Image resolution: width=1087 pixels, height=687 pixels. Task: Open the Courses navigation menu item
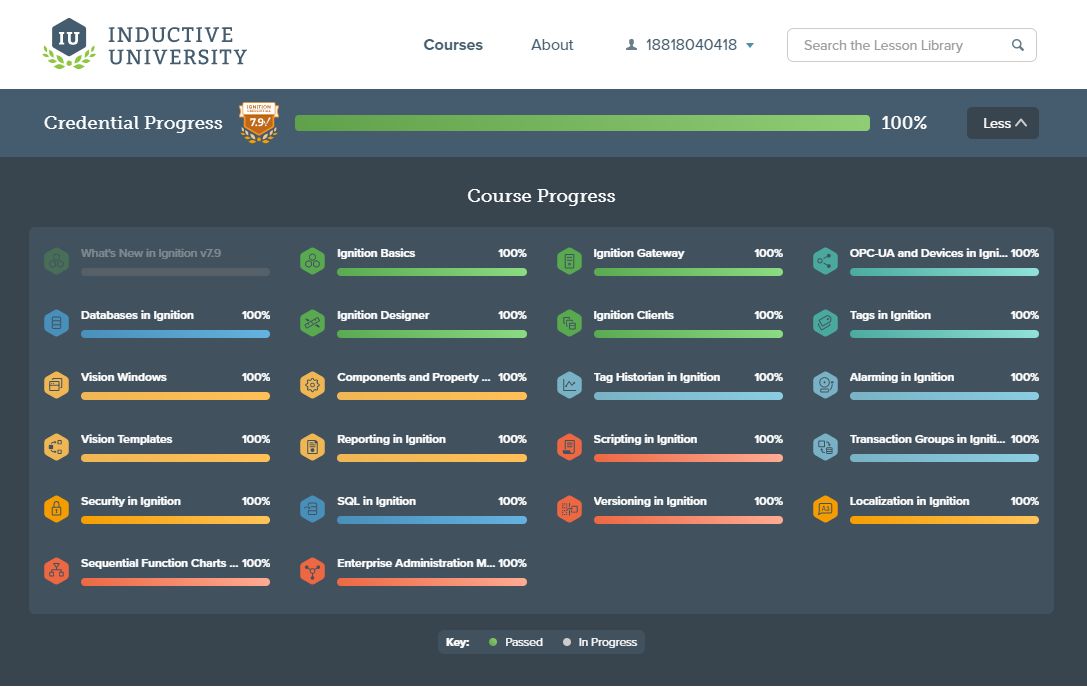point(453,45)
